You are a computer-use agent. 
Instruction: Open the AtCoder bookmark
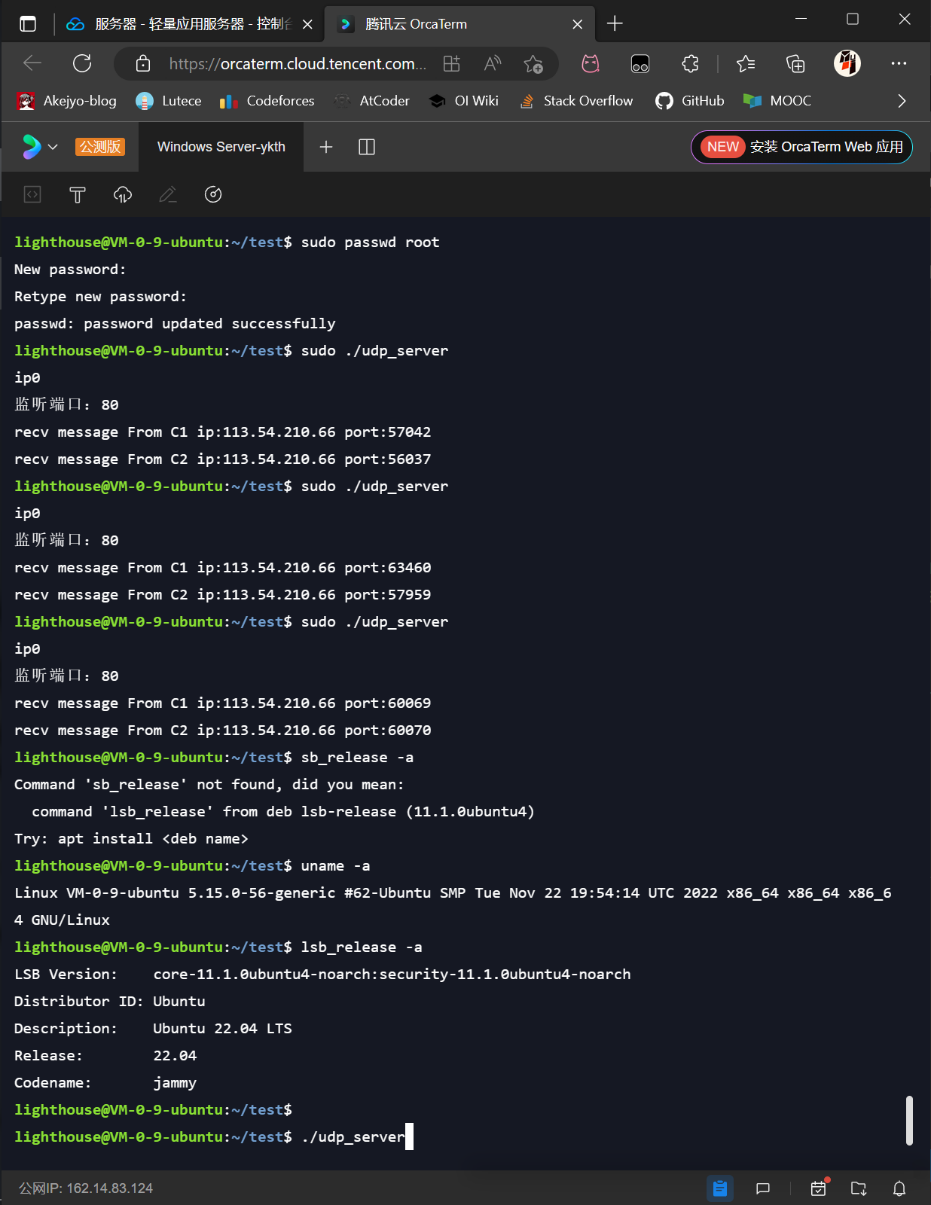(x=372, y=101)
